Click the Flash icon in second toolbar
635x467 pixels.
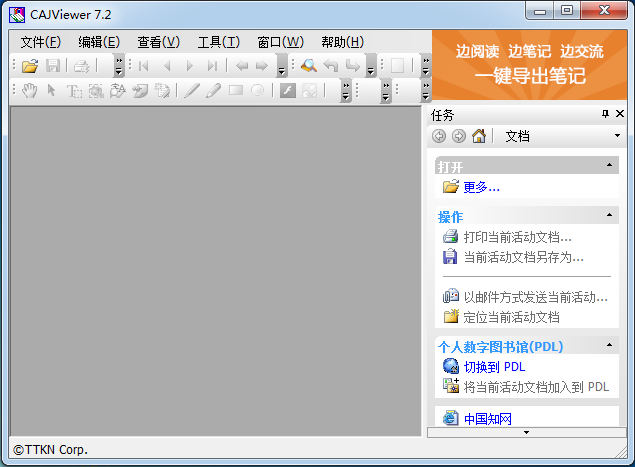pos(288,90)
